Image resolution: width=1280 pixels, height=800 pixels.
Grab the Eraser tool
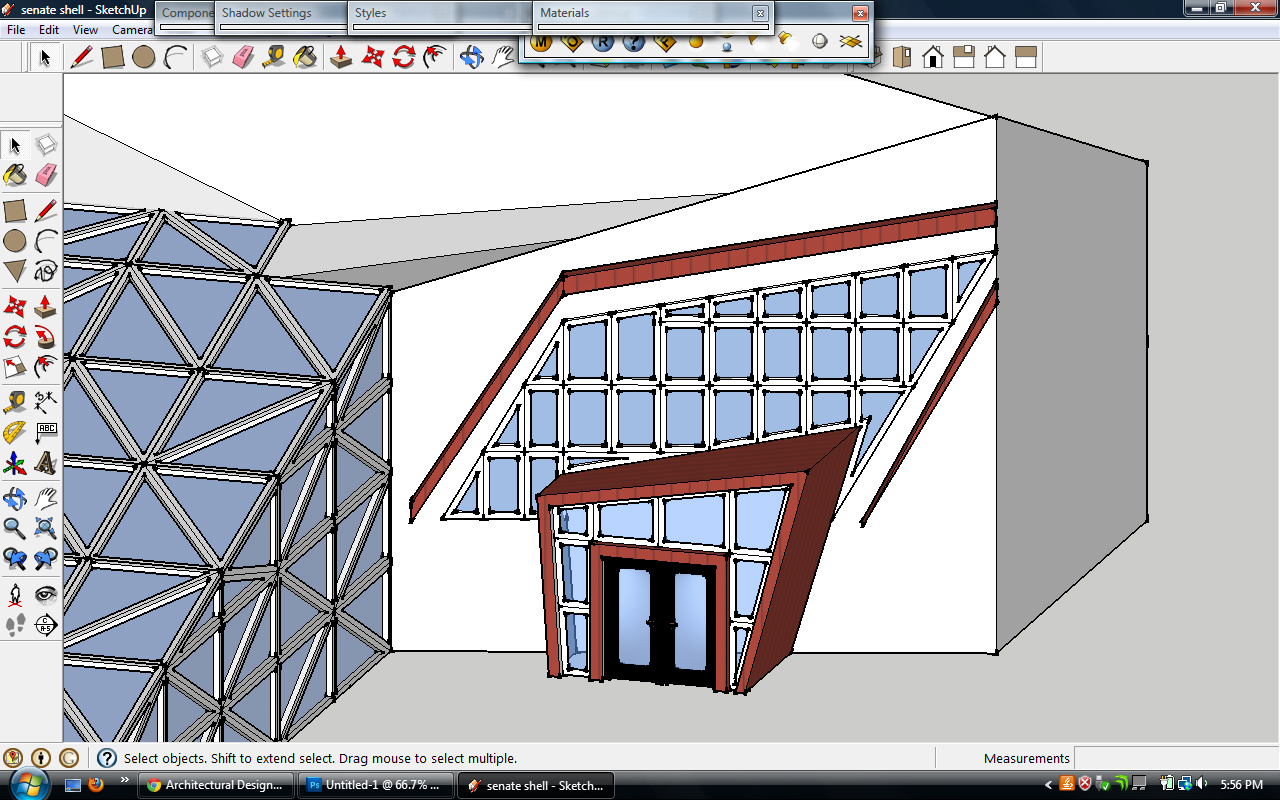click(46, 176)
